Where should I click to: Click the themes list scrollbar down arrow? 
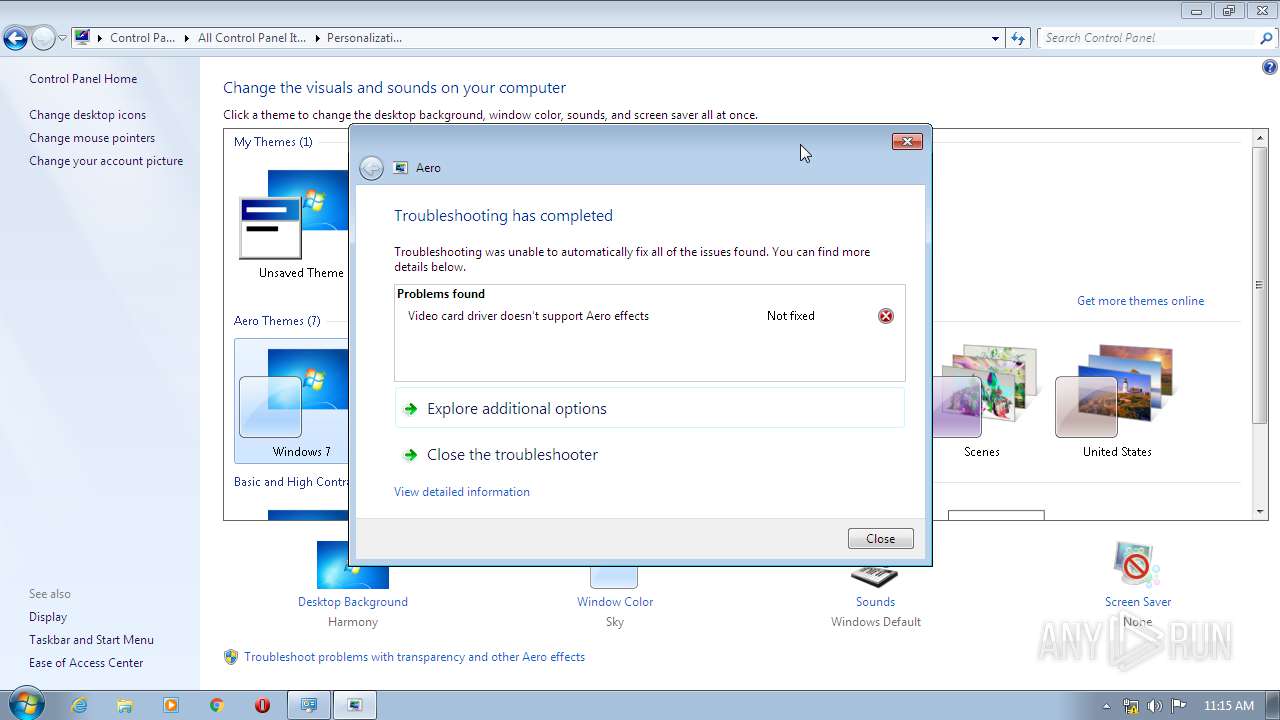coord(1260,512)
